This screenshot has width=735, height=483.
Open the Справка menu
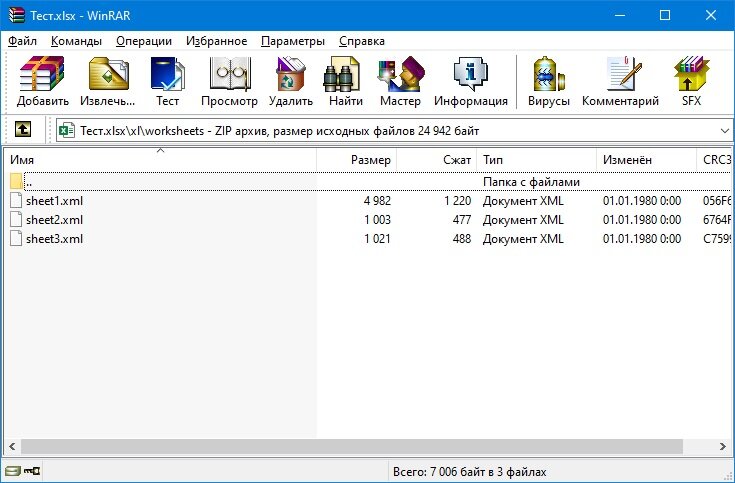point(362,41)
